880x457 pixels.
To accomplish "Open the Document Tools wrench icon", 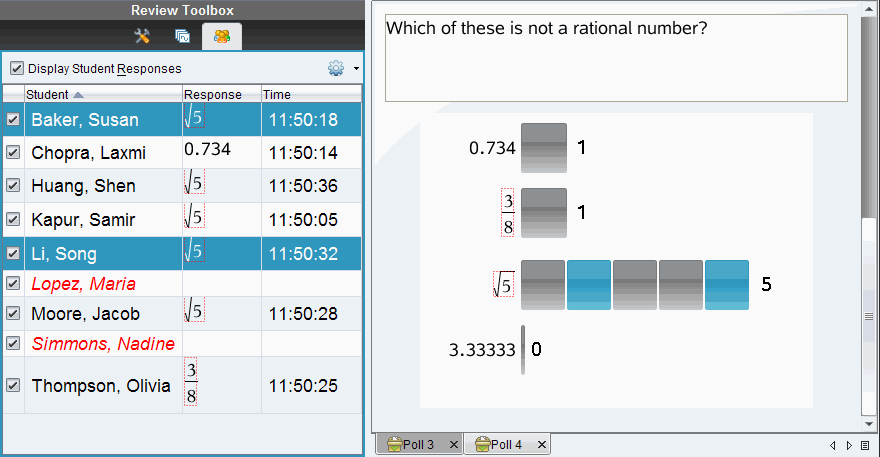I will click(142, 37).
